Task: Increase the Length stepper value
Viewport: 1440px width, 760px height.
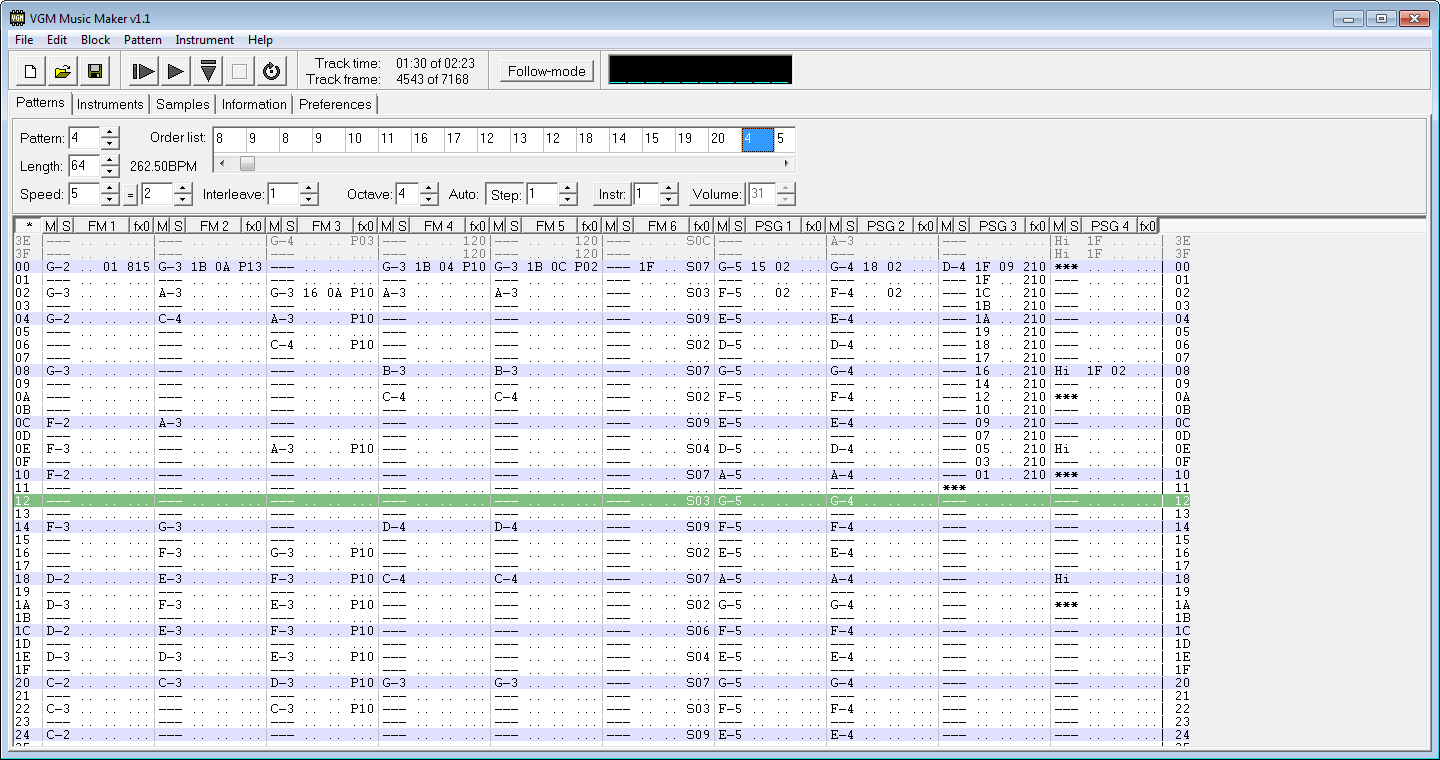Action: (x=110, y=160)
